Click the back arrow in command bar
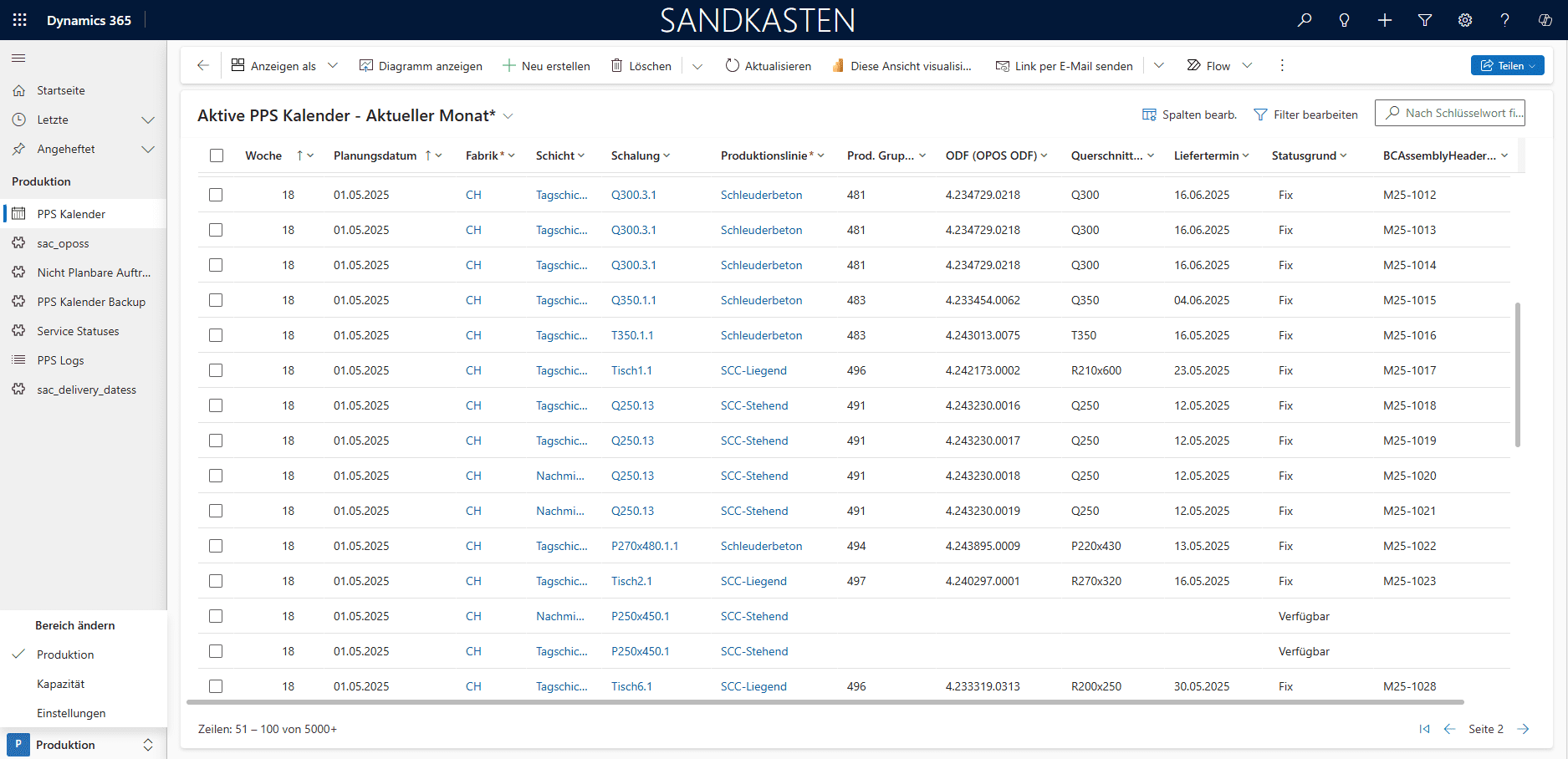Image resolution: width=1568 pixels, height=759 pixels. pyautogui.click(x=203, y=65)
